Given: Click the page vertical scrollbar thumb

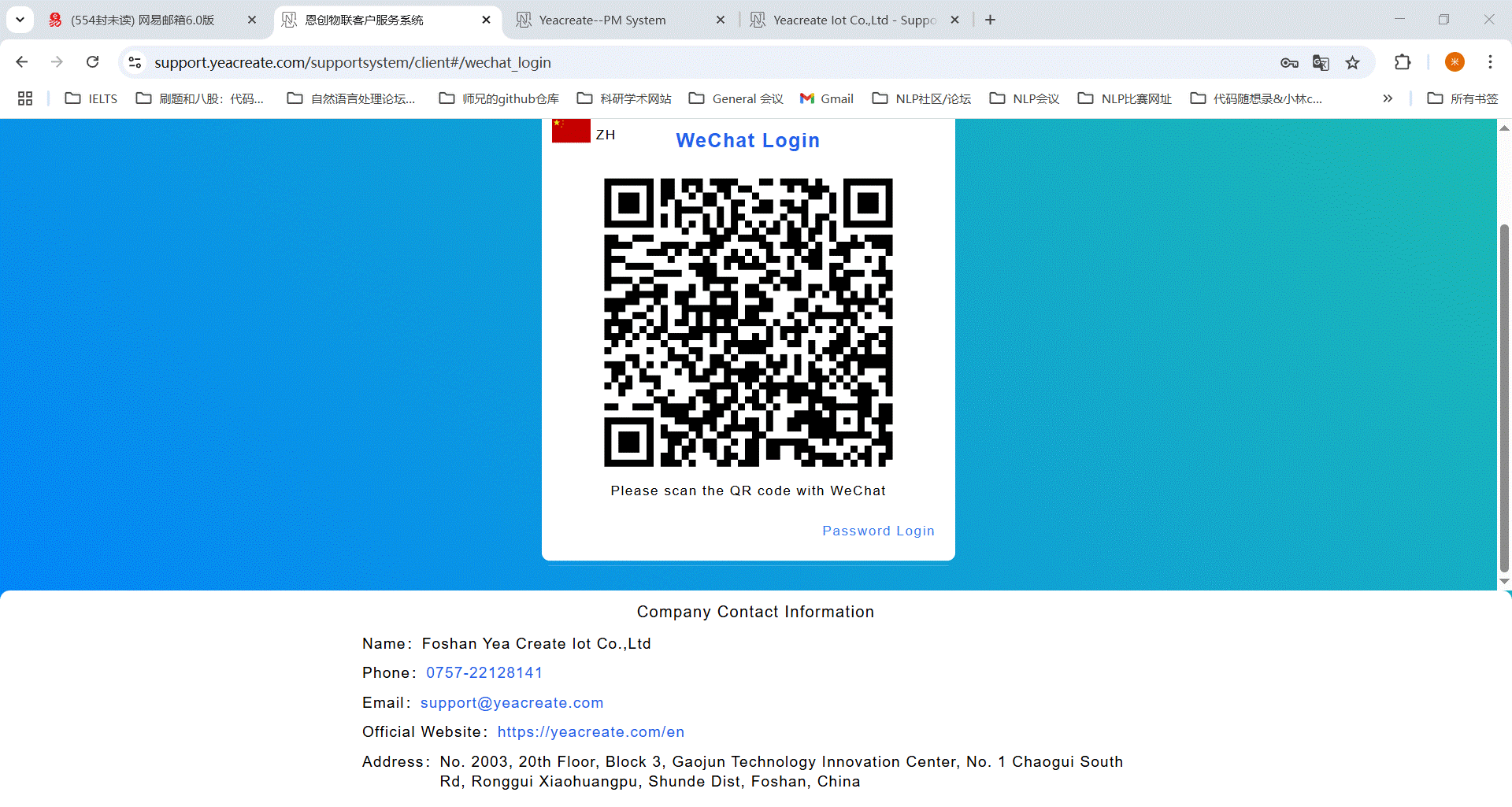Looking at the screenshot, I should [1504, 394].
